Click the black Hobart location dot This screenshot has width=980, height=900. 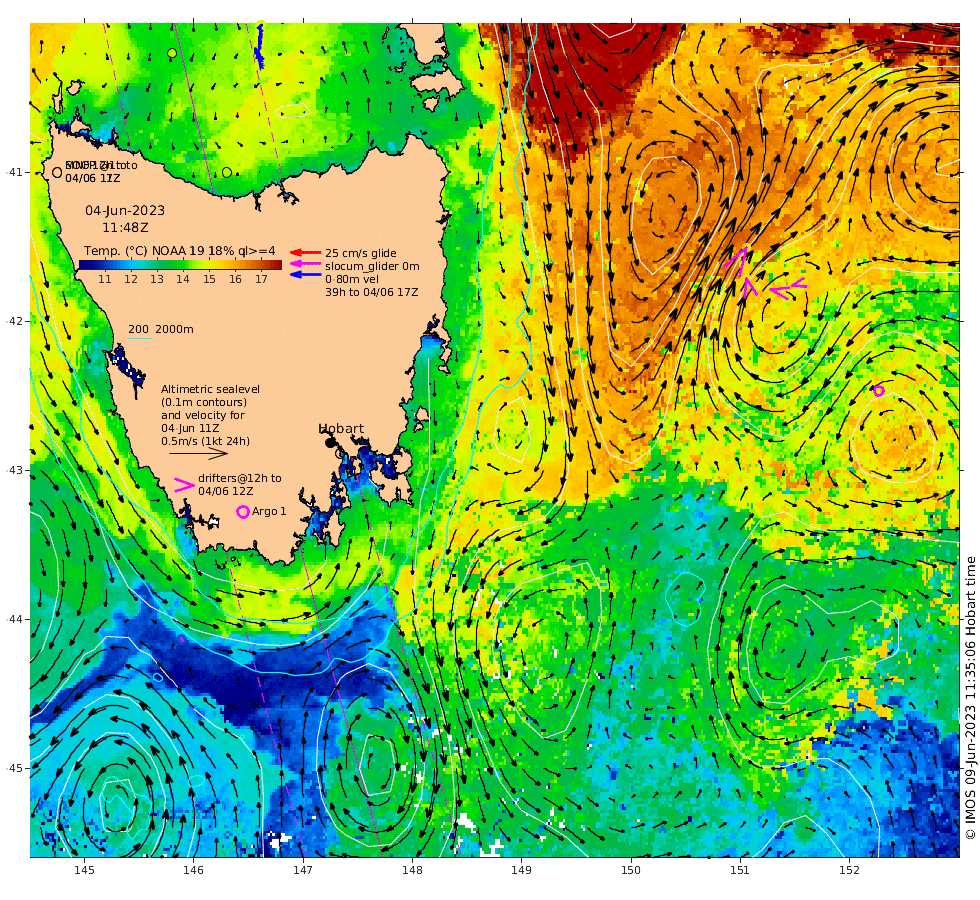331,442
